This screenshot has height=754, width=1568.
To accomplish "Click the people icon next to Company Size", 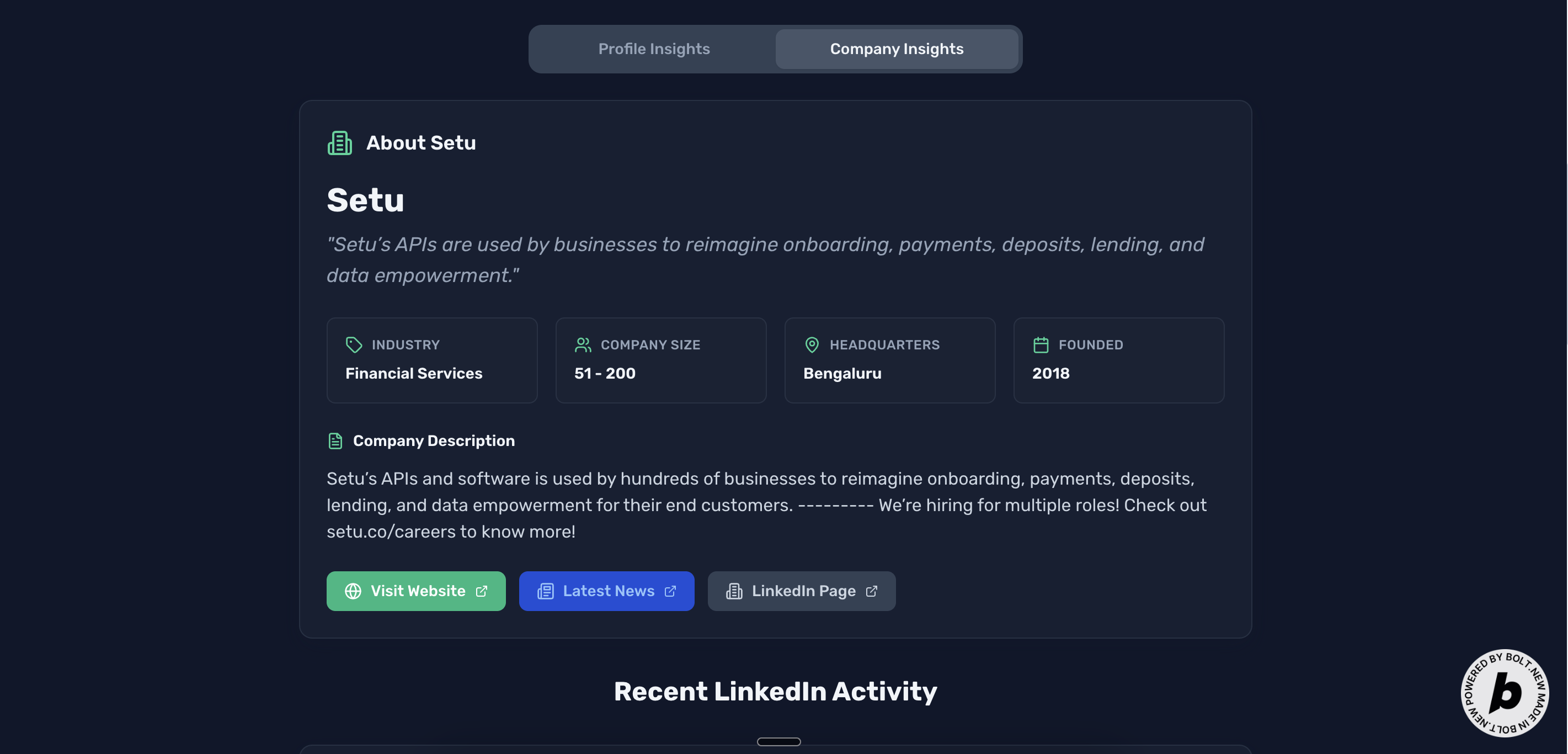I will click(x=583, y=345).
